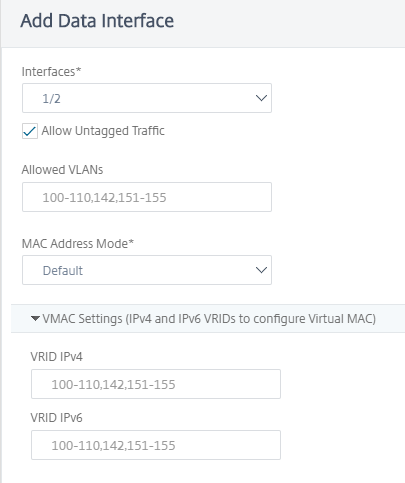Click the Add Data Interface title
The image size is (405, 483).
point(97,21)
